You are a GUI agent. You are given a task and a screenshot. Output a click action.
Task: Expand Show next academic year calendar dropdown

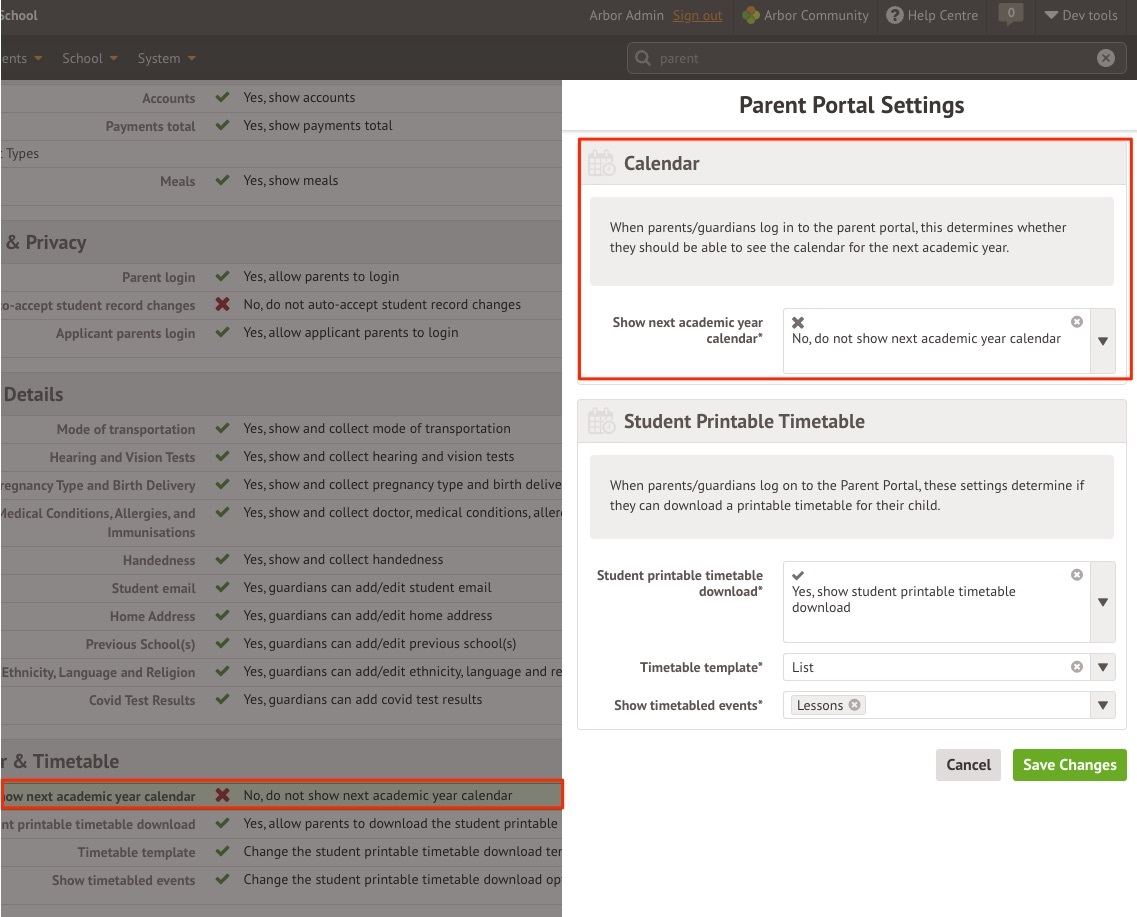pyautogui.click(x=1102, y=341)
